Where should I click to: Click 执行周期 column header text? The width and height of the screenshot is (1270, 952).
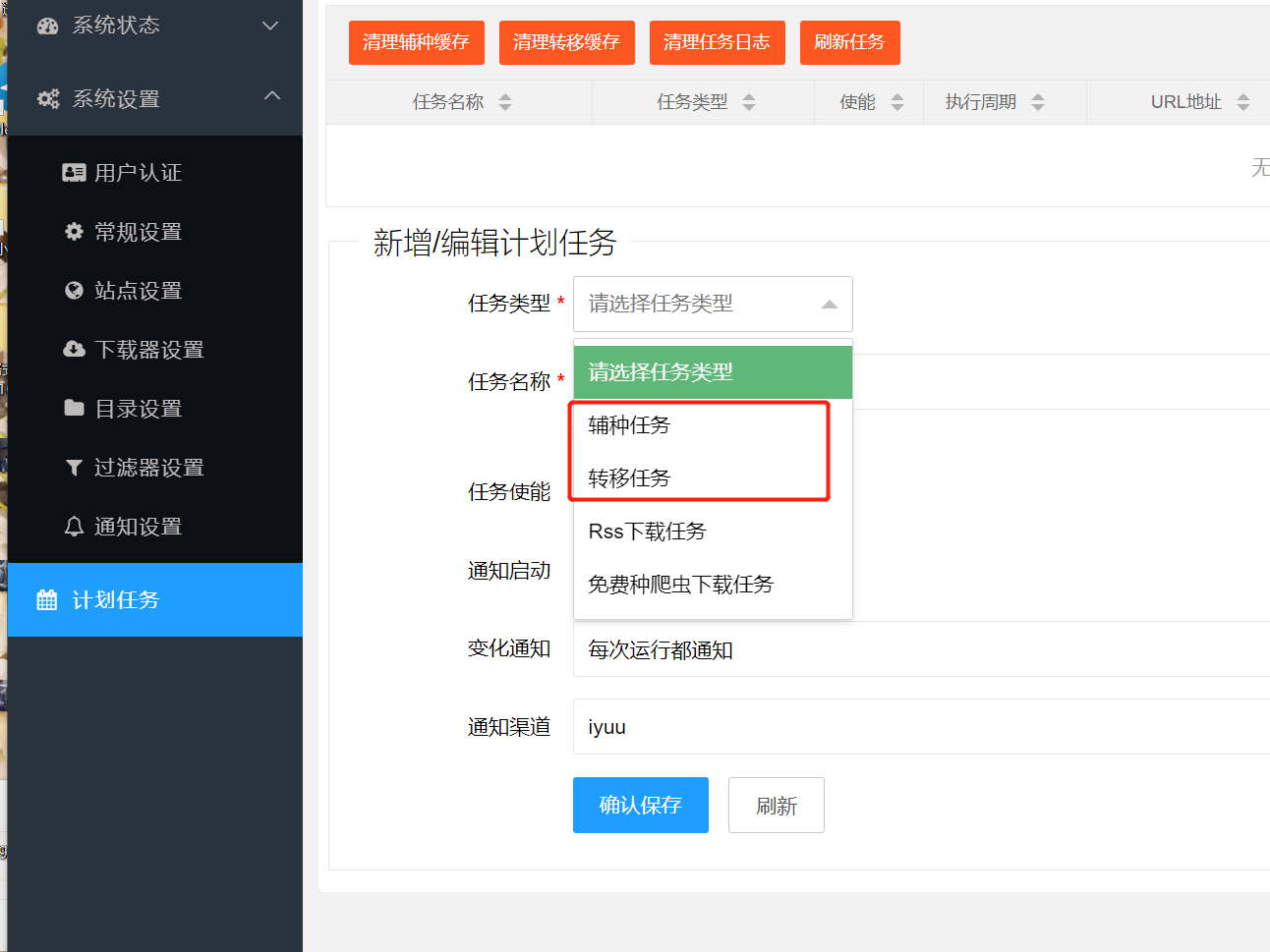pyautogui.click(x=981, y=102)
